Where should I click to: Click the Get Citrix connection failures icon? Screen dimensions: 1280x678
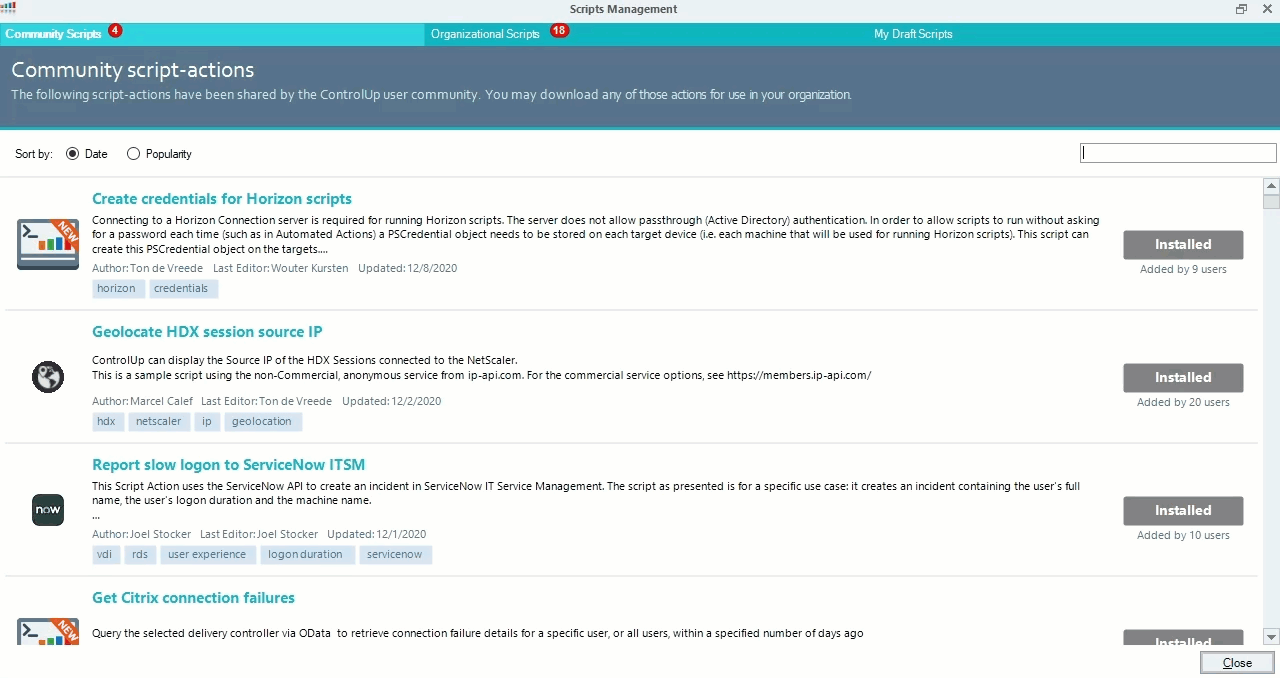tap(48, 631)
